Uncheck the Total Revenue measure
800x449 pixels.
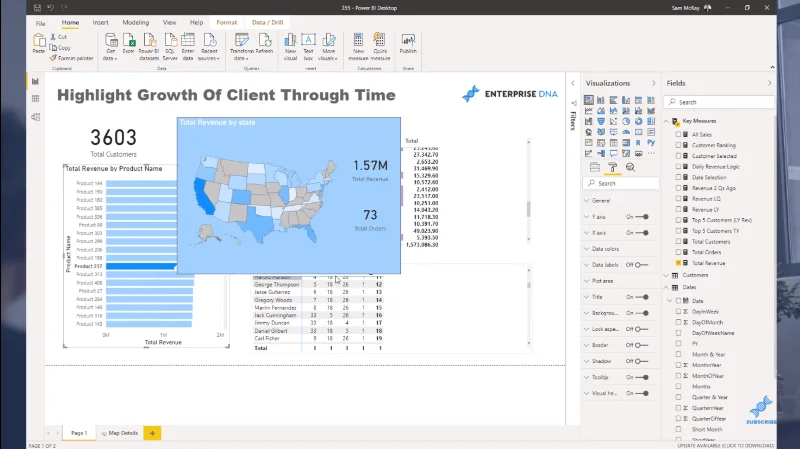point(679,263)
